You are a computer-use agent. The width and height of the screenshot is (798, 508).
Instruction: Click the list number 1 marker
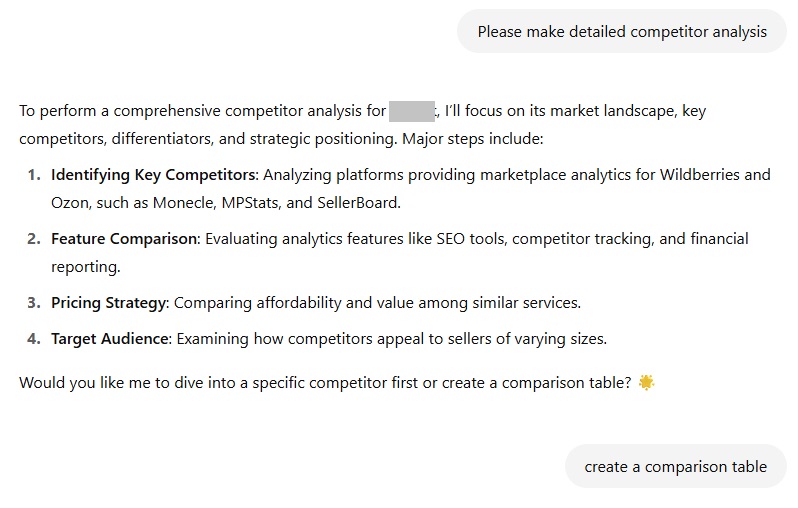(x=34, y=175)
